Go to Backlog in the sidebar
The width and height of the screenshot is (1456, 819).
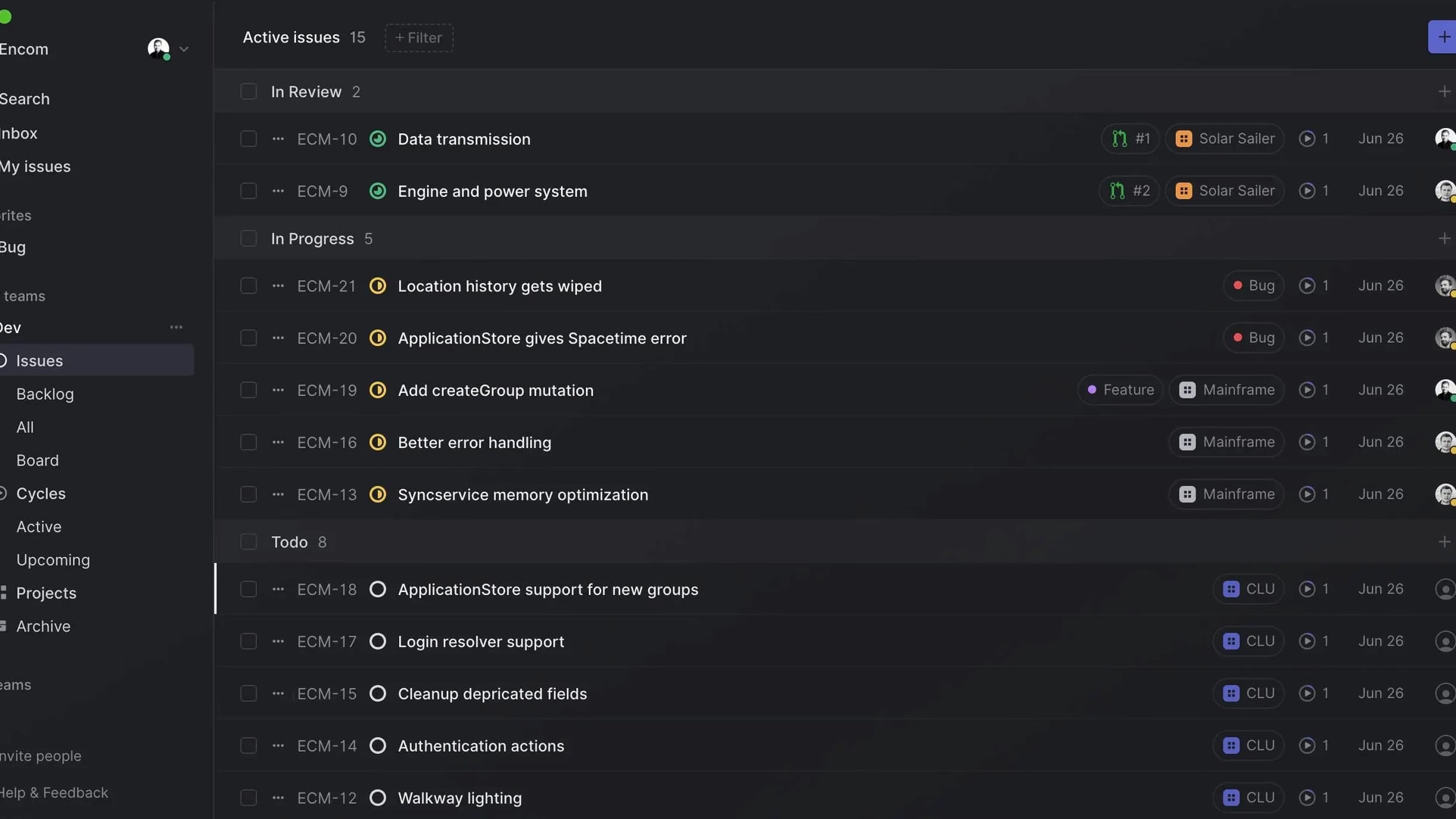click(45, 394)
